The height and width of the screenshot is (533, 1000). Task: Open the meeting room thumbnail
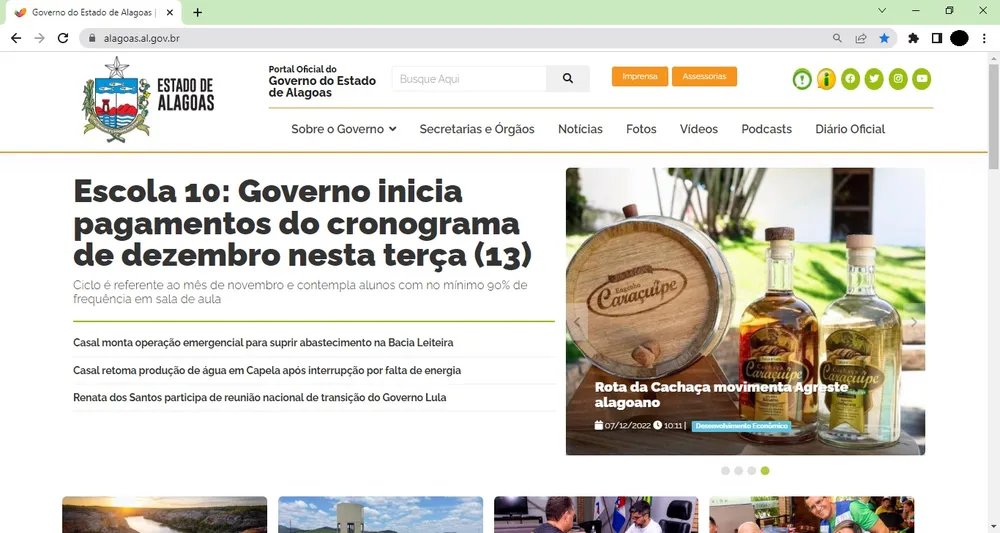(596, 515)
